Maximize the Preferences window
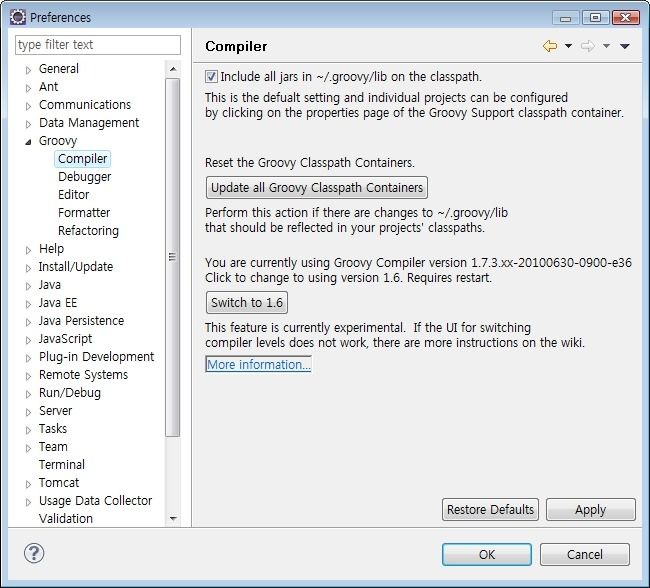This screenshot has height=588, width=650. point(595,18)
